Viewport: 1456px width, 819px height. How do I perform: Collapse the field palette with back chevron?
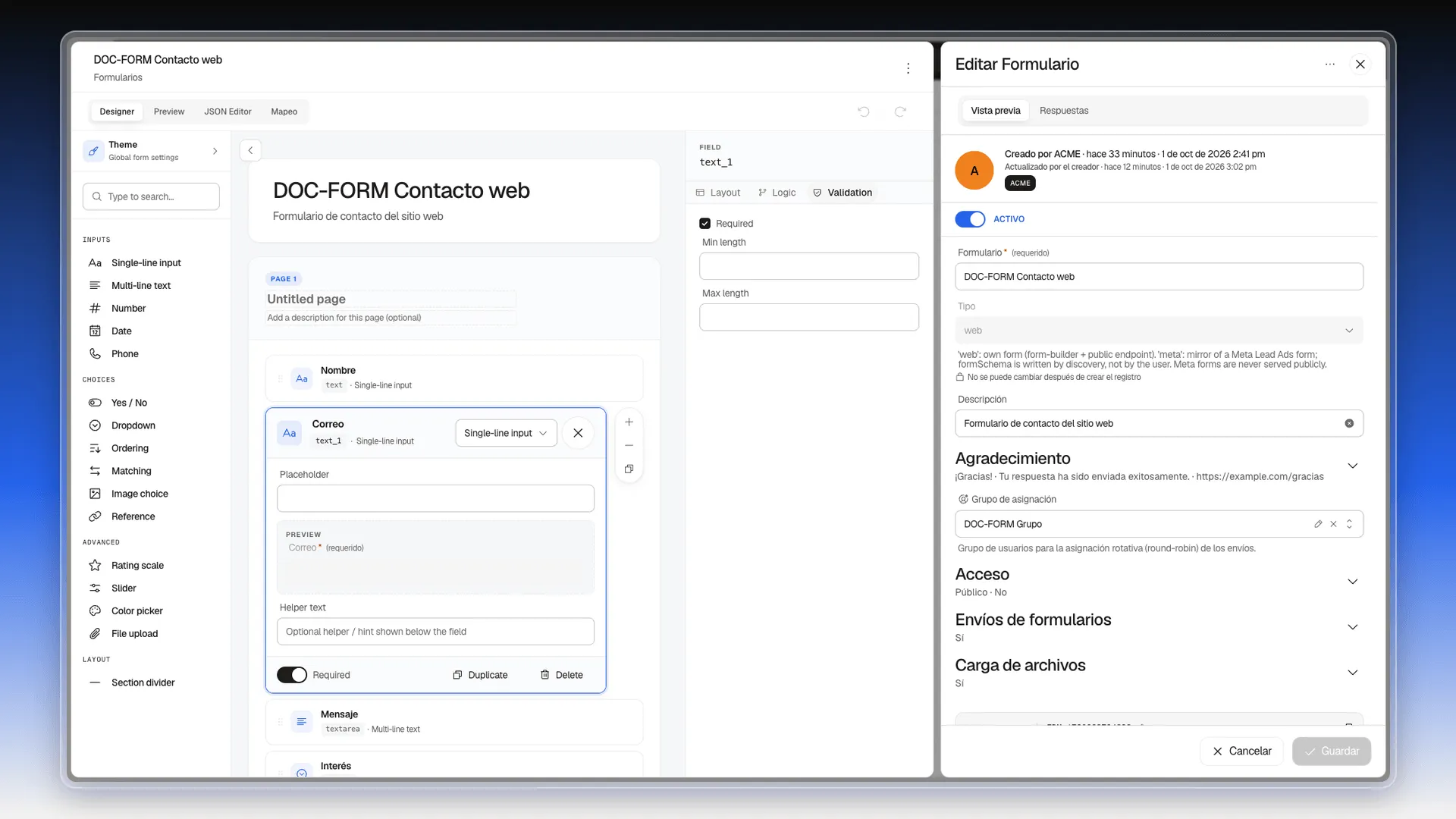(250, 150)
